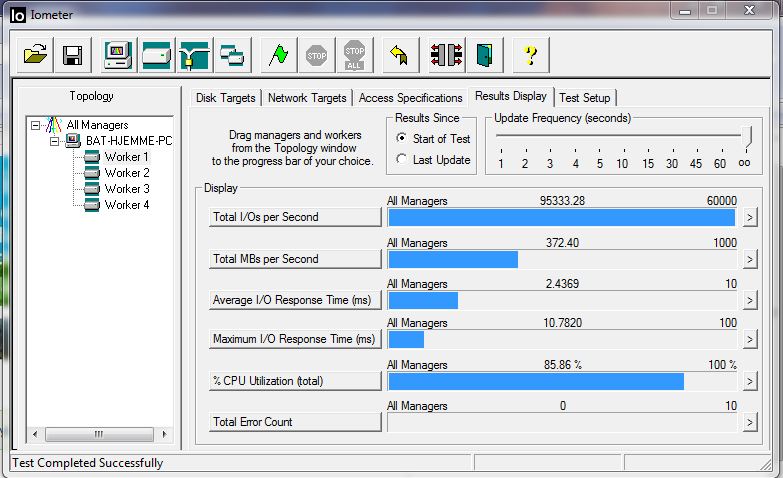Select Worker 1 in topology
The image size is (783, 478).
coord(126,157)
